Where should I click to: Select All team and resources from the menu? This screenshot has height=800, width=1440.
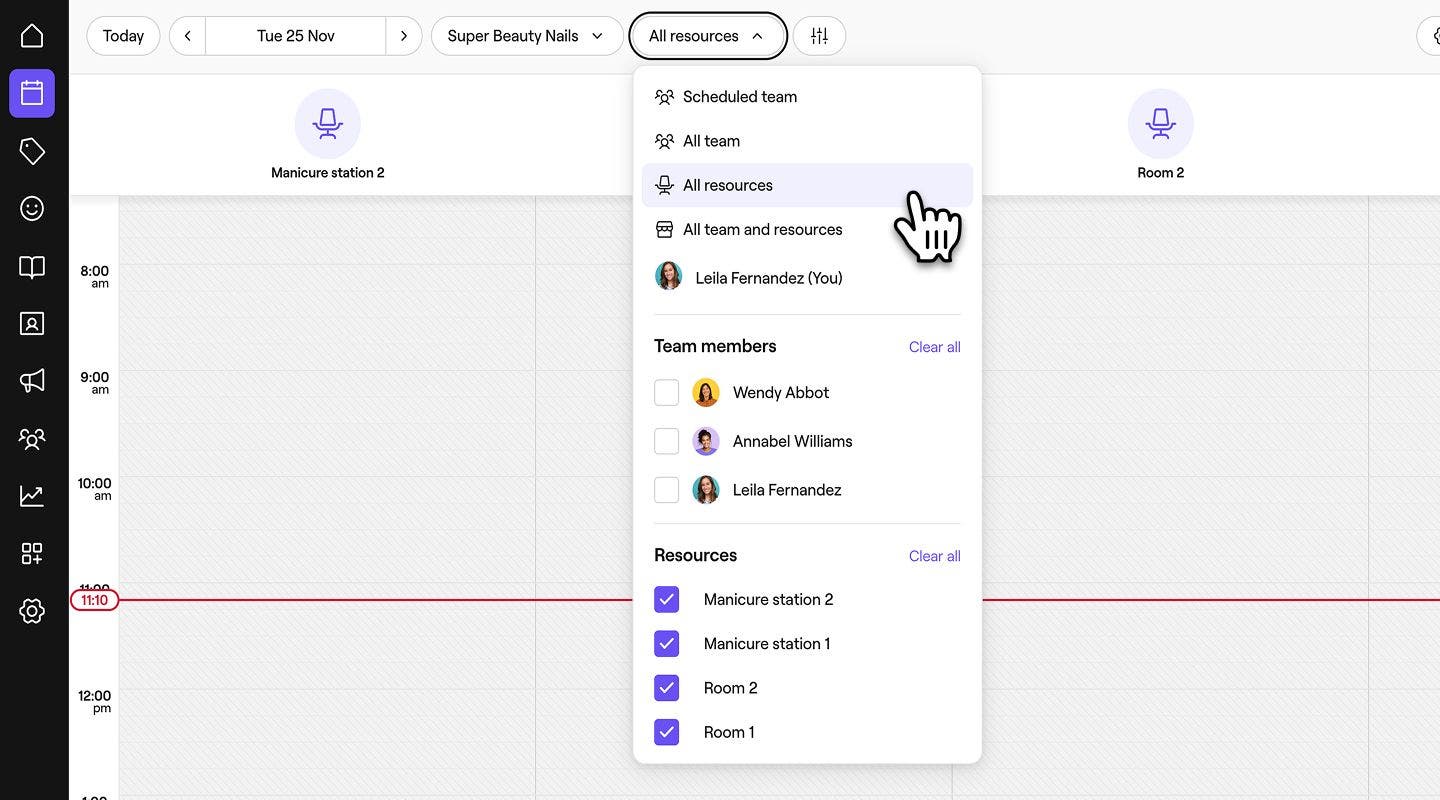click(x=762, y=229)
